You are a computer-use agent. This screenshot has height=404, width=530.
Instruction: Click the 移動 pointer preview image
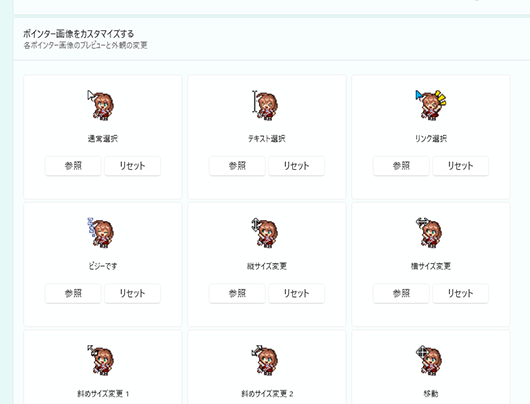(429, 360)
